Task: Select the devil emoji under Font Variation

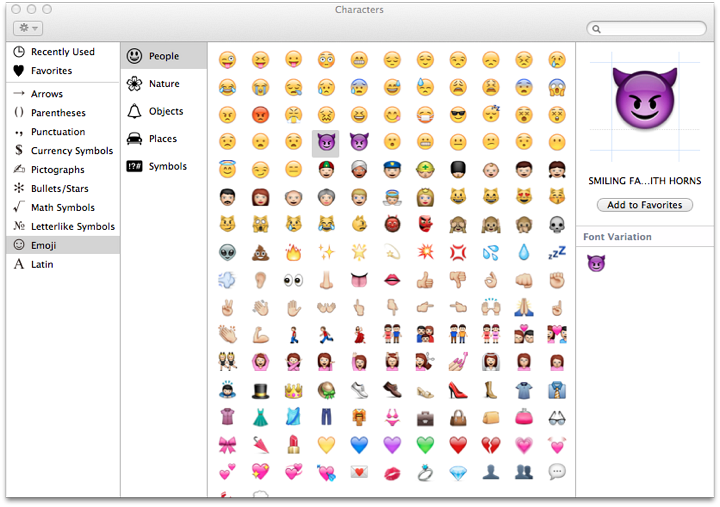Action: point(596,263)
